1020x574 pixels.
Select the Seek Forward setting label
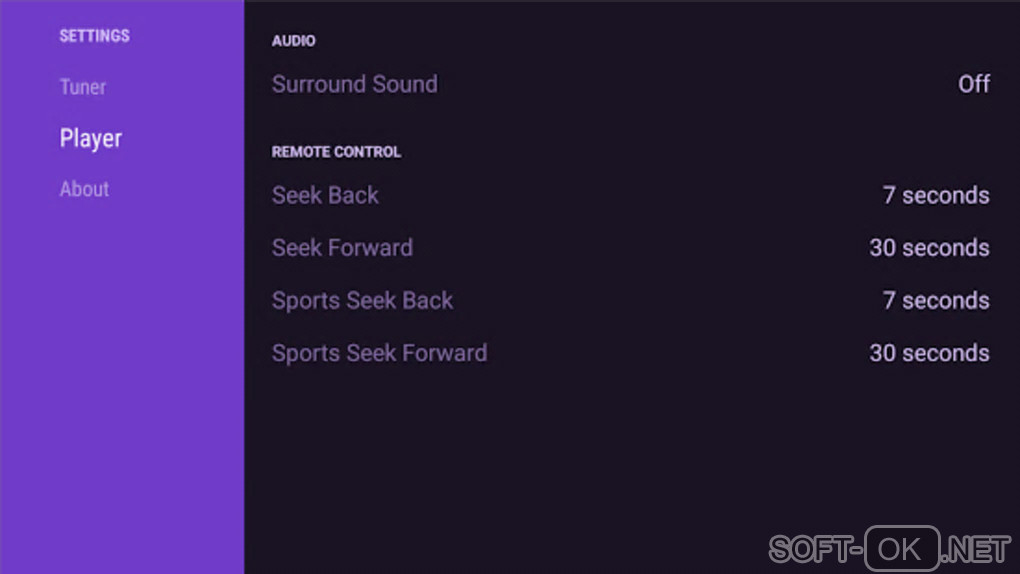(342, 248)
